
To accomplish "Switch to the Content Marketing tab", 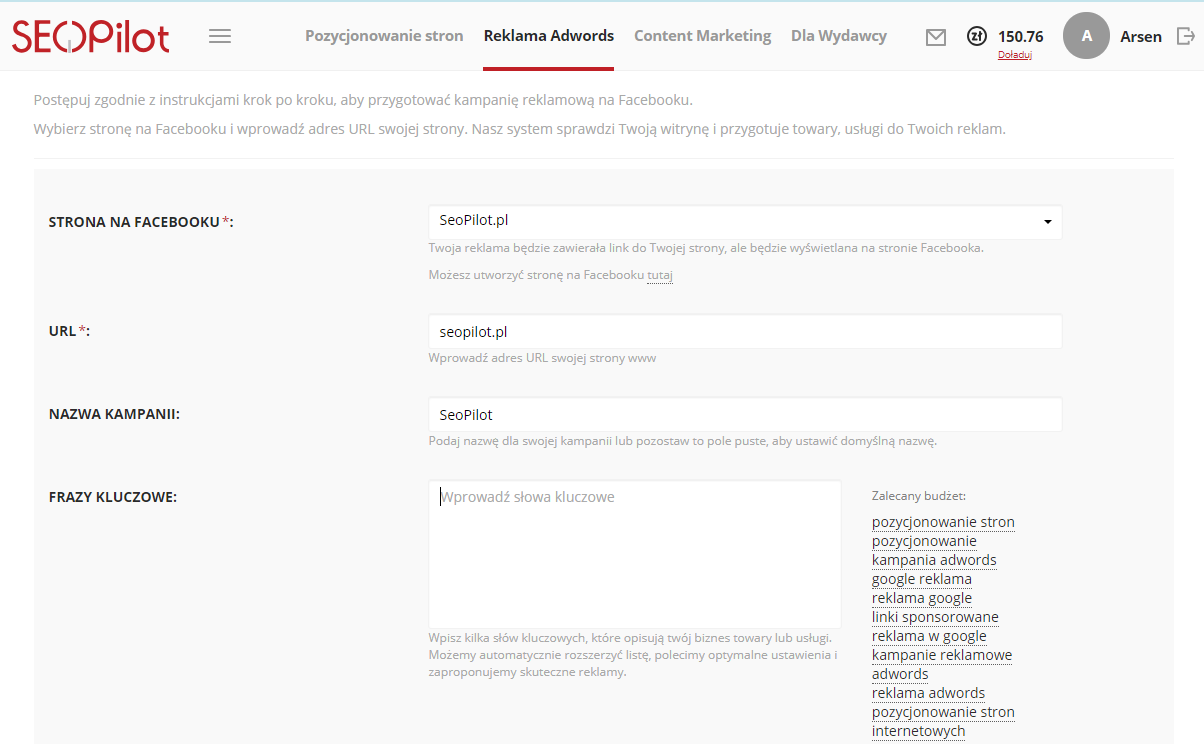I will point(702,36).
